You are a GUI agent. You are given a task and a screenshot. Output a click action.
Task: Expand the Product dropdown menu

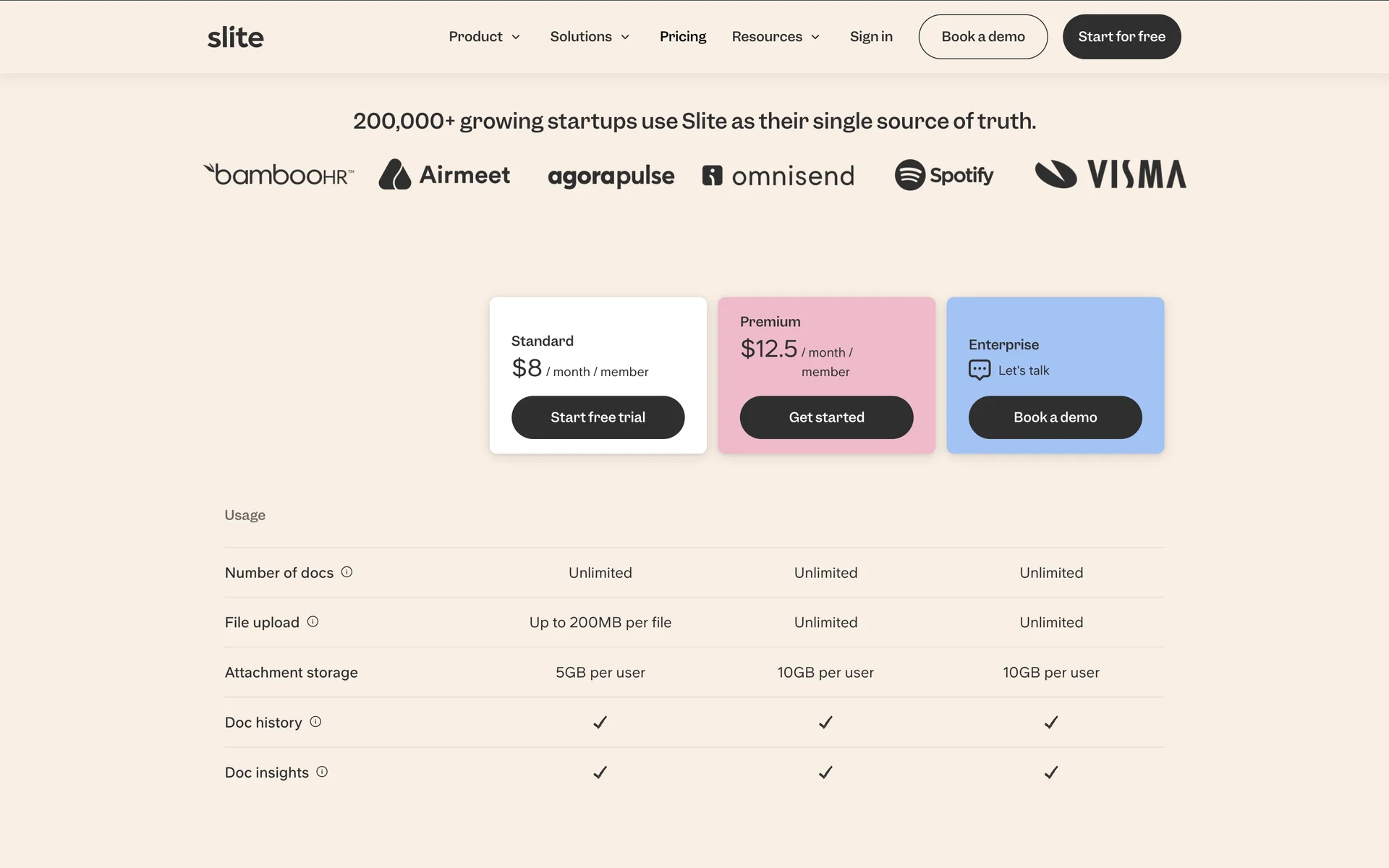pyautogui.click(x=484, y=37)
